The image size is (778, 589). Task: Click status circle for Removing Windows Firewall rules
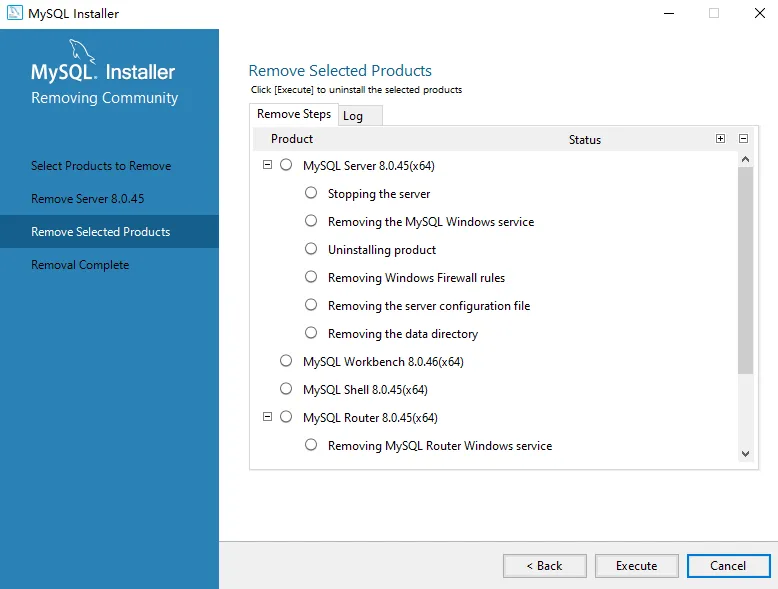pyautogui.click(x=311, y=277)
